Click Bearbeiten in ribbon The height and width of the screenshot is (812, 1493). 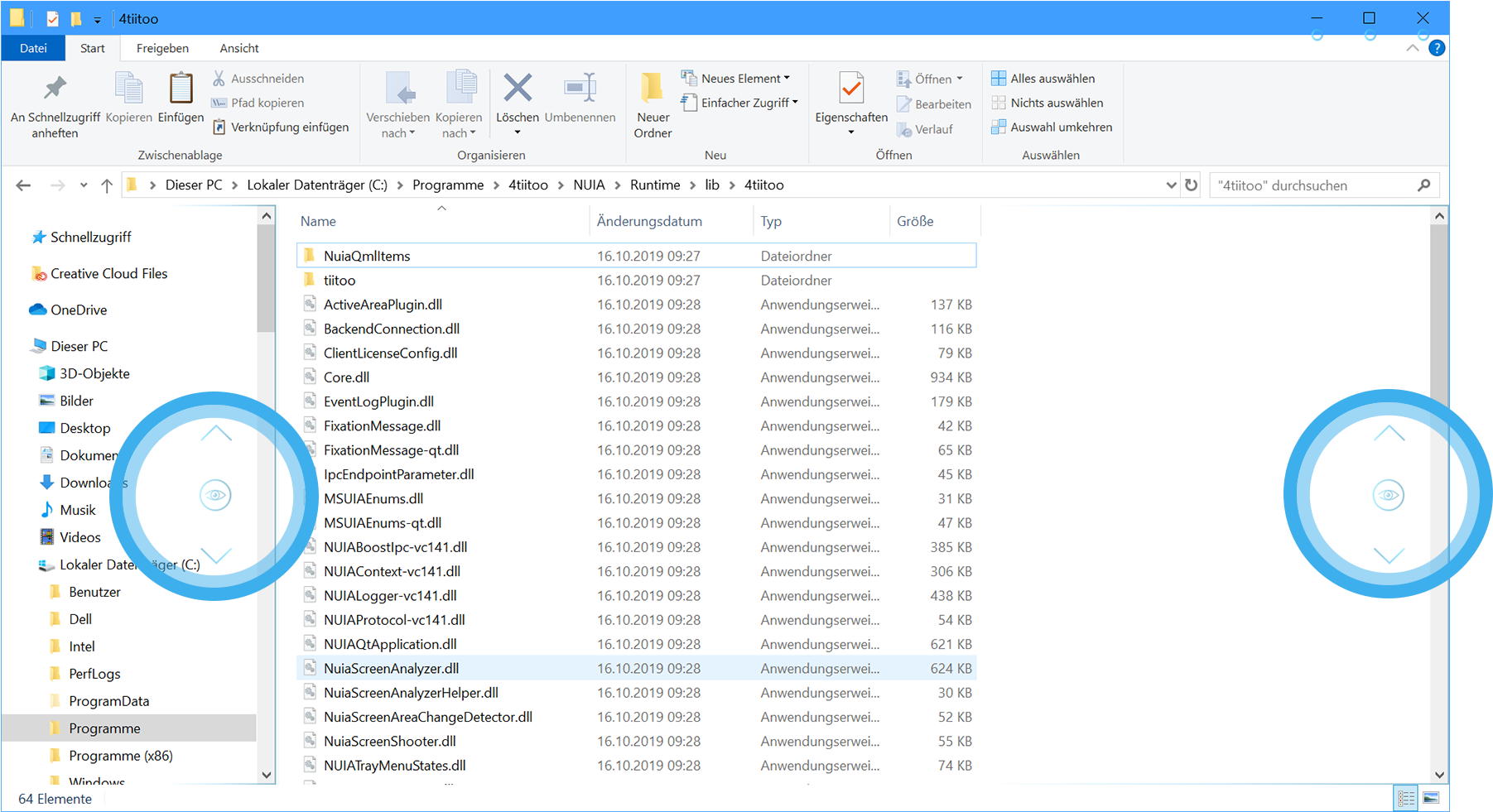pyautogui.click(x=933, y=104)
